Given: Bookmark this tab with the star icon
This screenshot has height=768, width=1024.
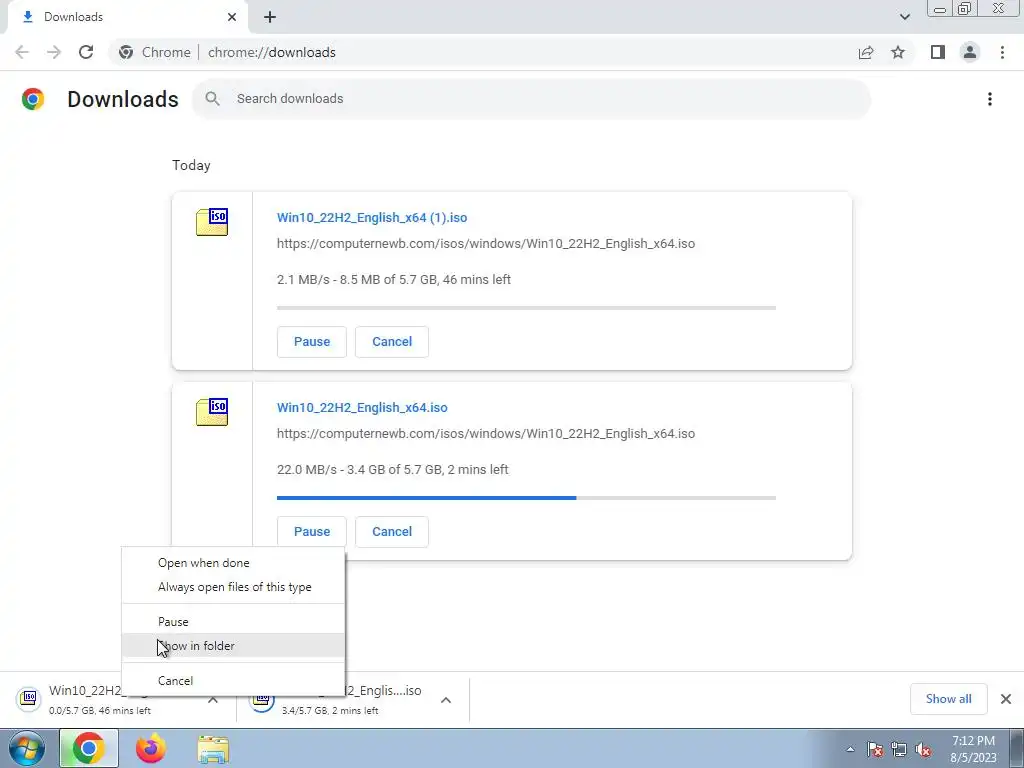Looking at the screenshot, I should tap(898, 52).
